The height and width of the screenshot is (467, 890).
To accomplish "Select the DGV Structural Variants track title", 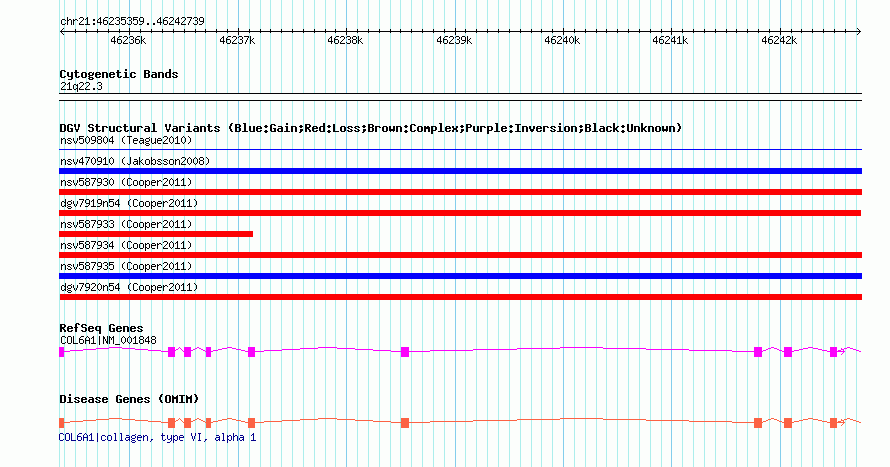I will click(371, 128).
